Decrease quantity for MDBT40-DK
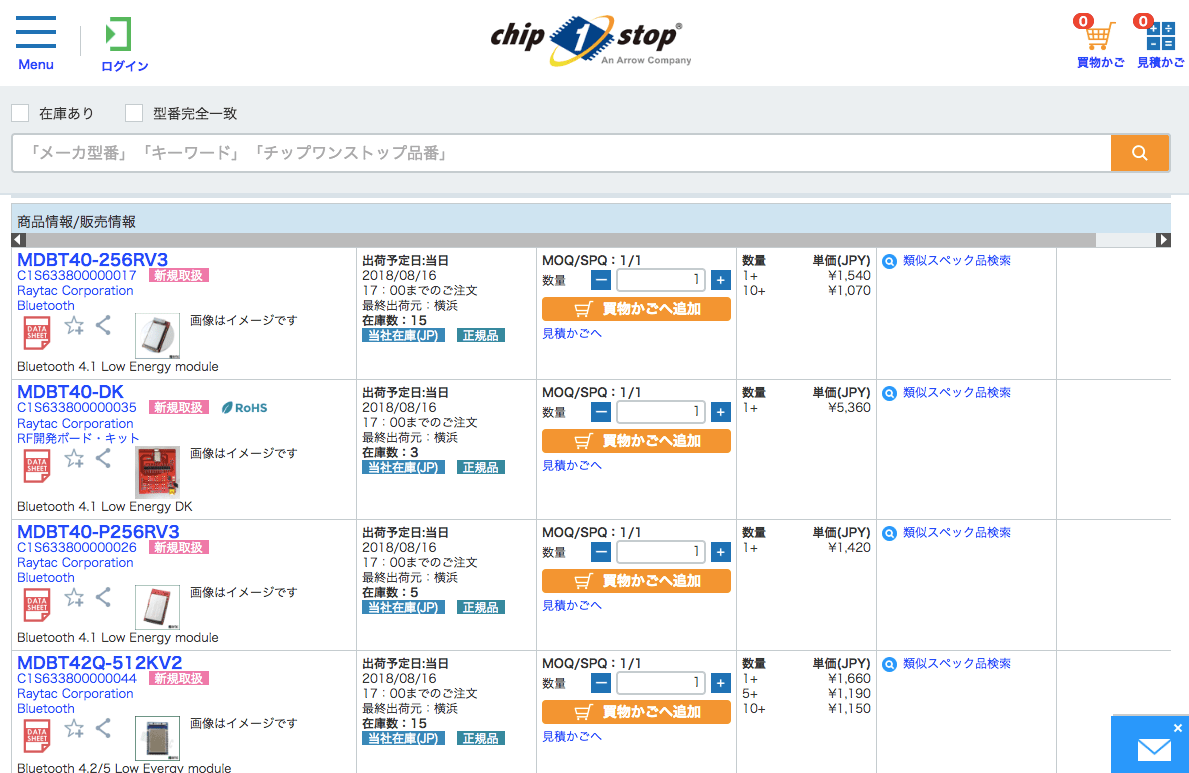 [x=601, y=412]
